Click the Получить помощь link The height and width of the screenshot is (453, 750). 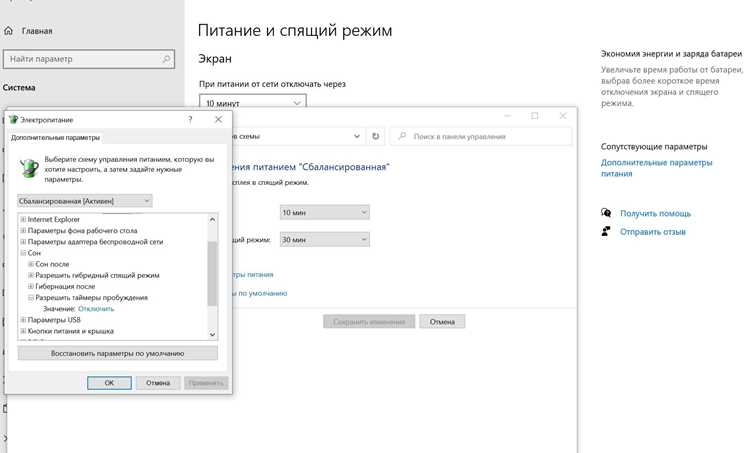pos(655,213)
